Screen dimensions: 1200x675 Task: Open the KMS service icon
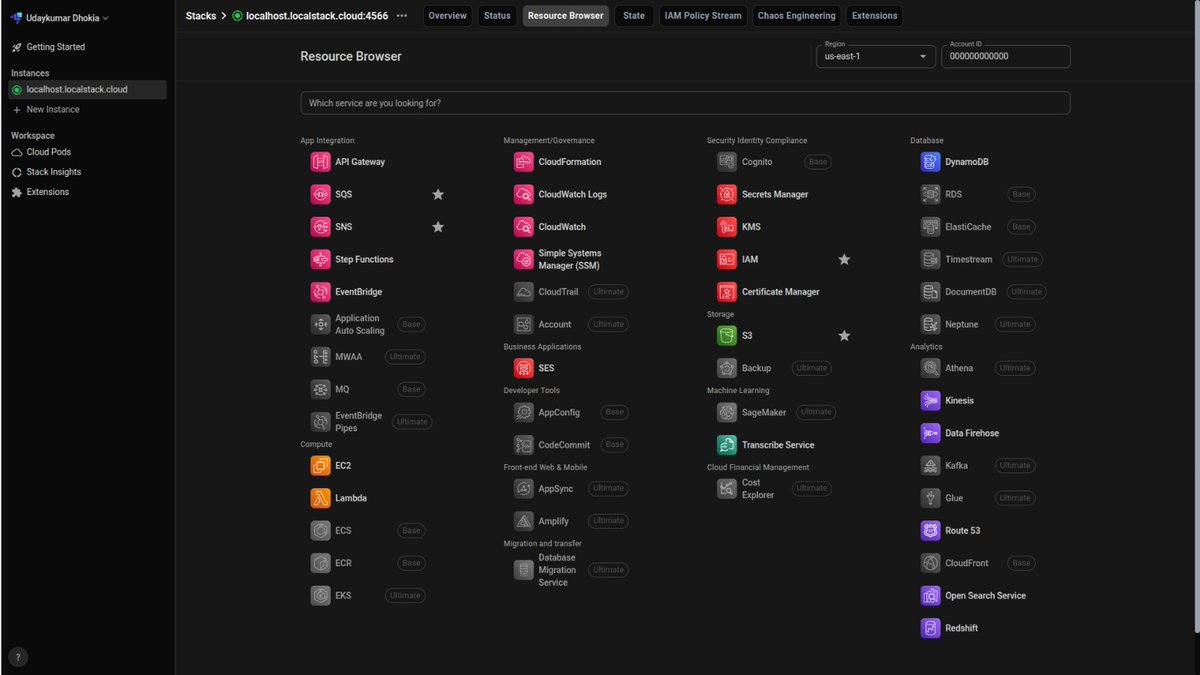727,227
